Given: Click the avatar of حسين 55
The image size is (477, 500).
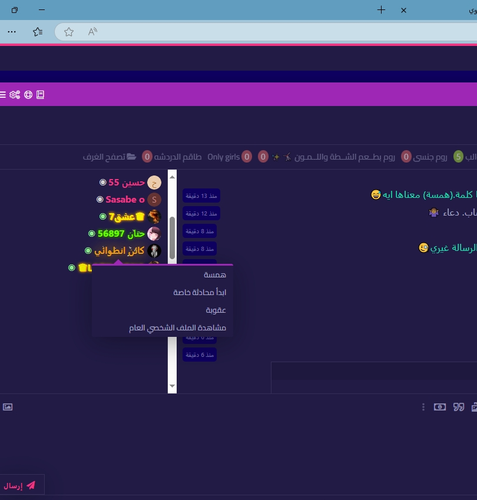Looking at the screenshot, I should tap(154, 183).
